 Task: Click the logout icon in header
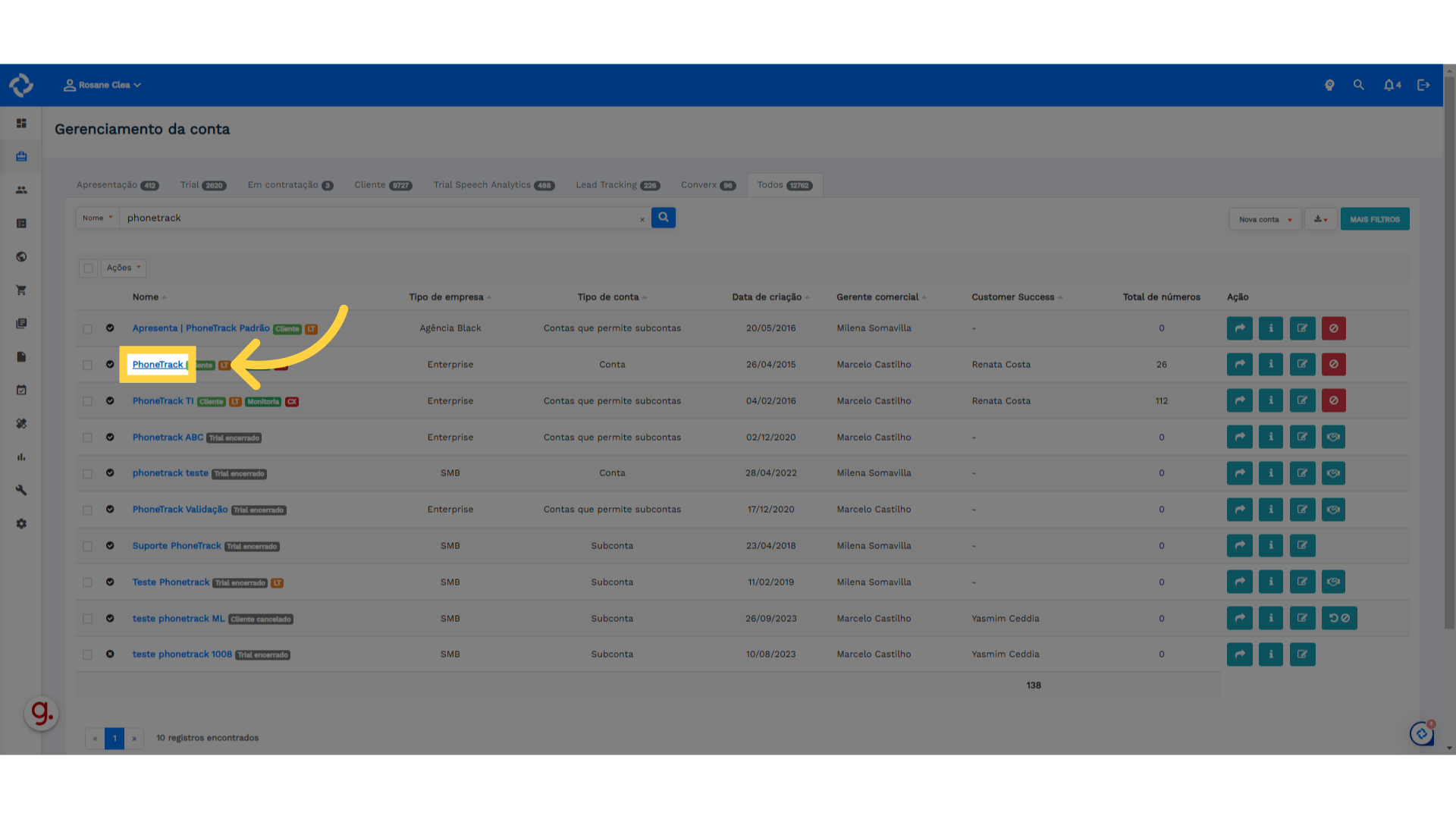click(x=1423, y=85)
